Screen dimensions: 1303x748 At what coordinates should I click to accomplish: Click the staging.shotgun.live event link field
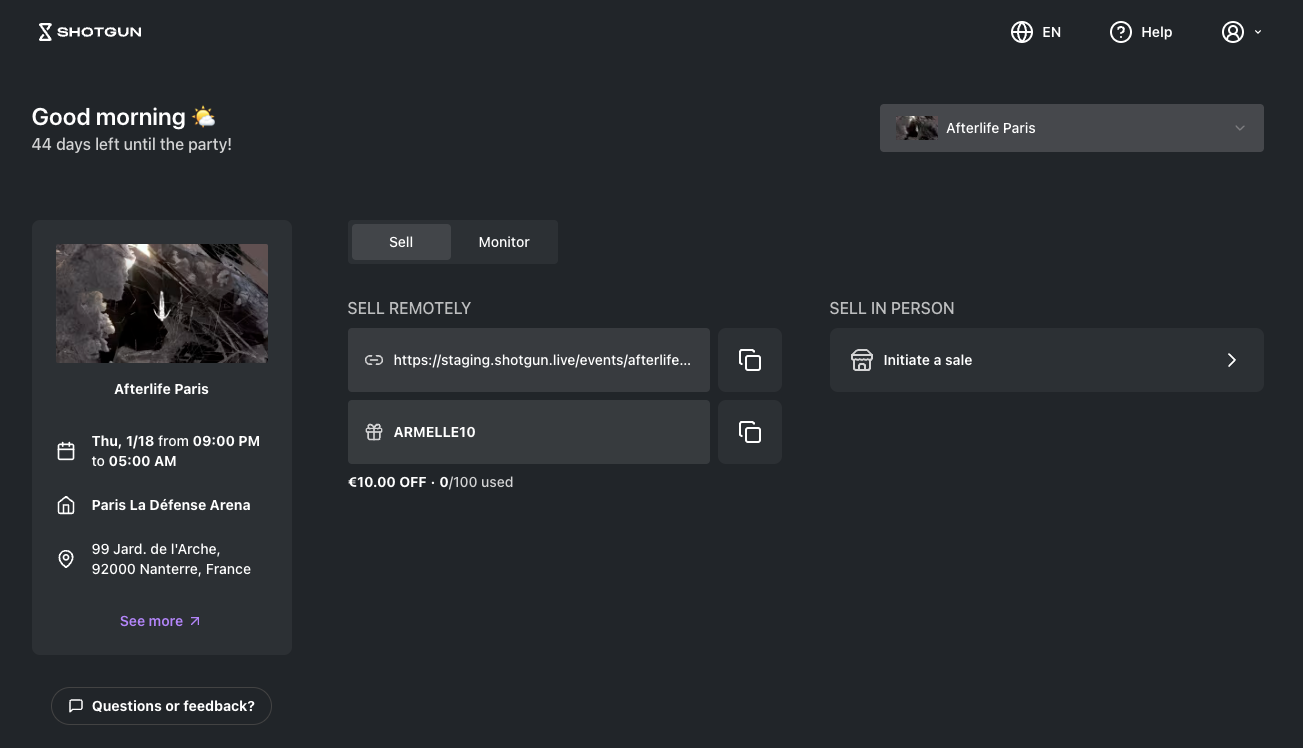529,360
